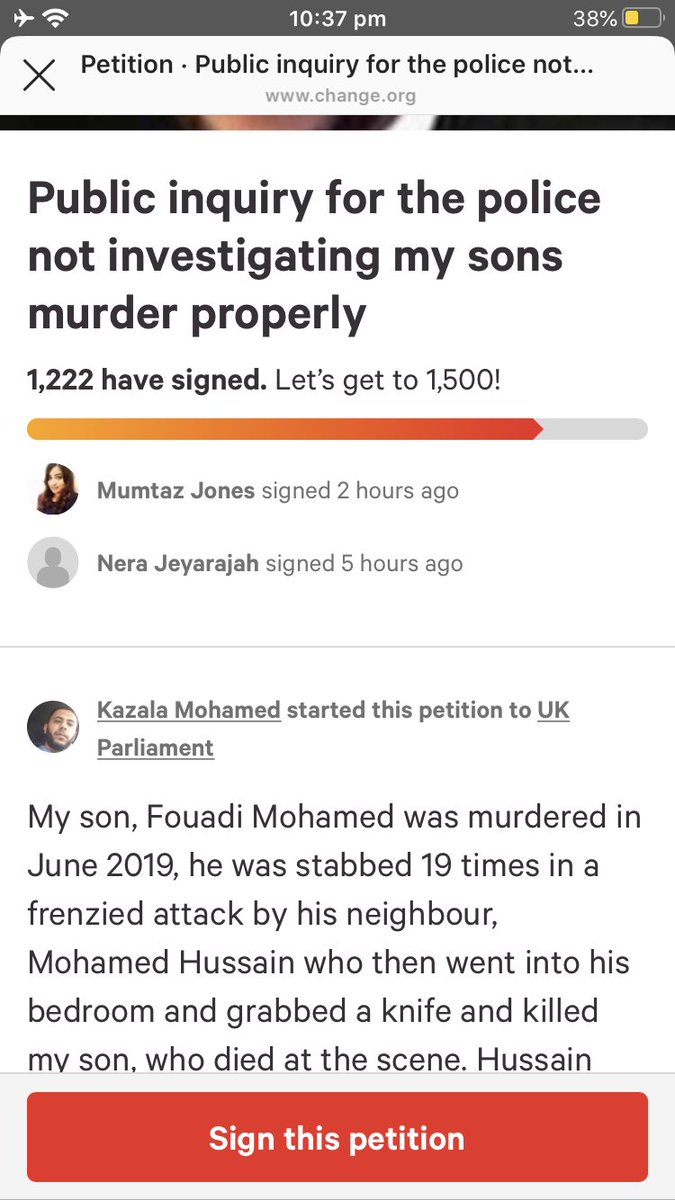Tap the battery indicator icon

642,18
